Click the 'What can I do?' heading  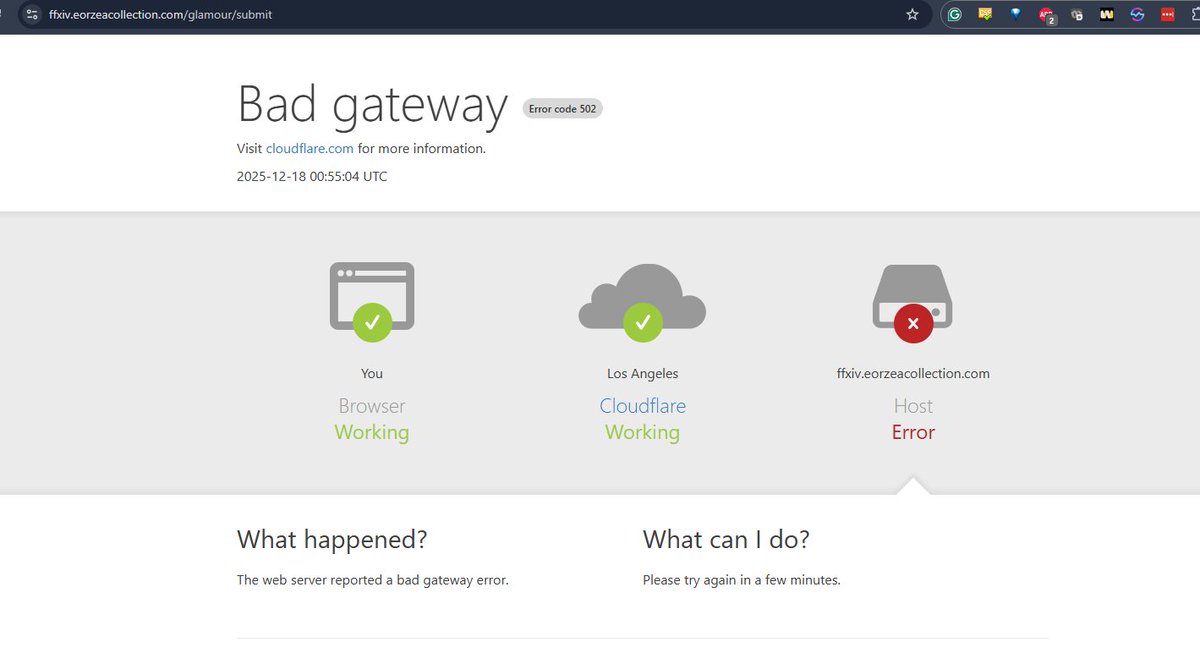[726, 539]
